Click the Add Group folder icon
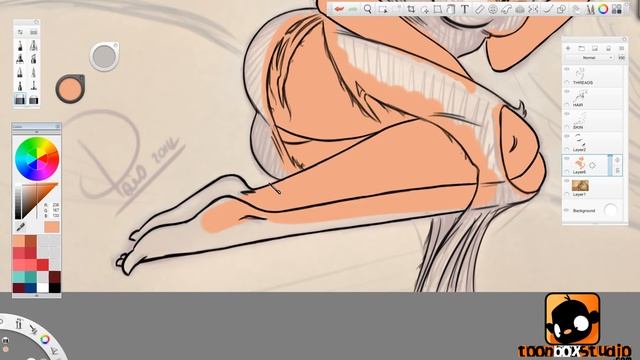 [582, 48]
